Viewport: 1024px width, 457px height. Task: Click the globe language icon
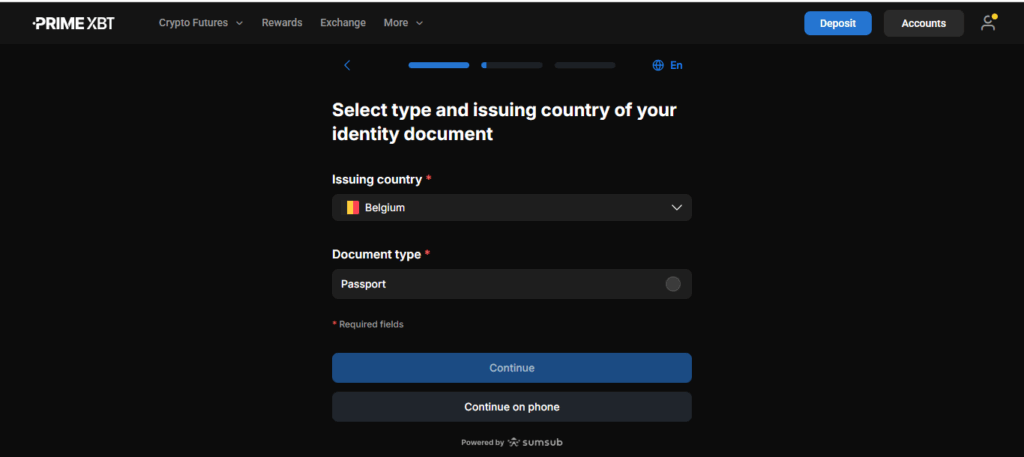click(658, 65)
